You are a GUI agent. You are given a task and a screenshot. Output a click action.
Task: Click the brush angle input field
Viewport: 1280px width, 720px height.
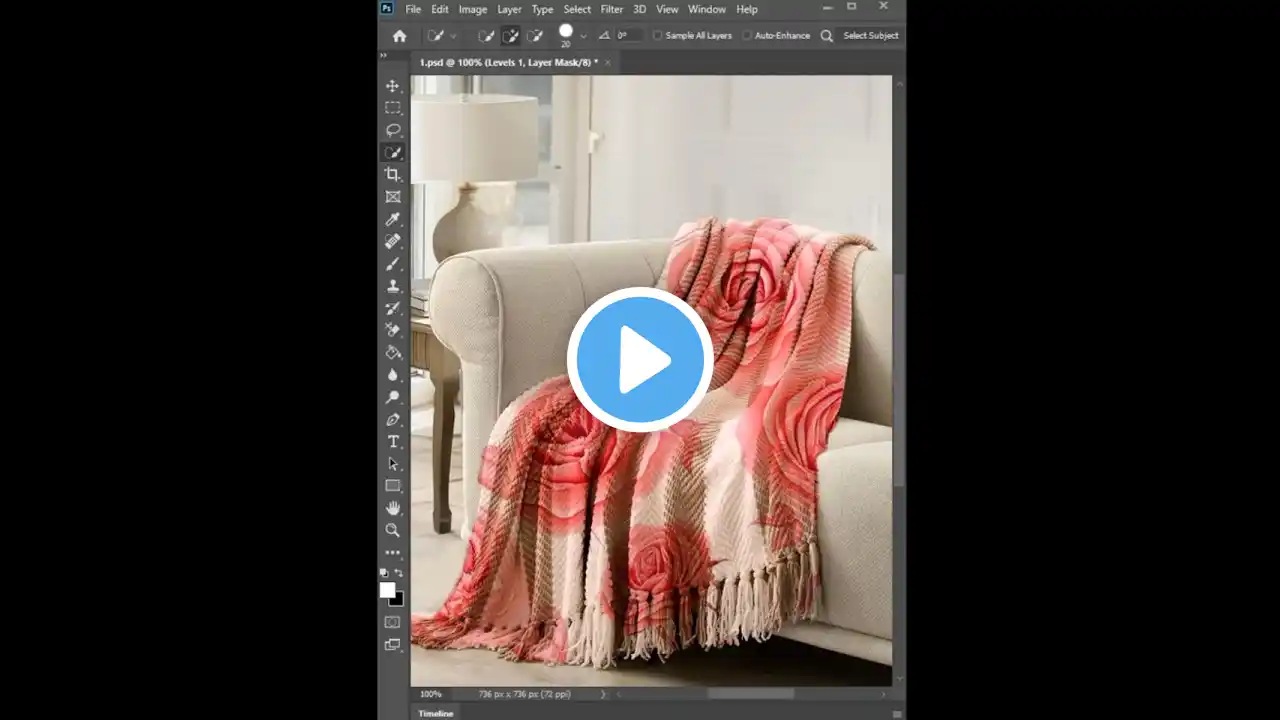tap(628, 36)
